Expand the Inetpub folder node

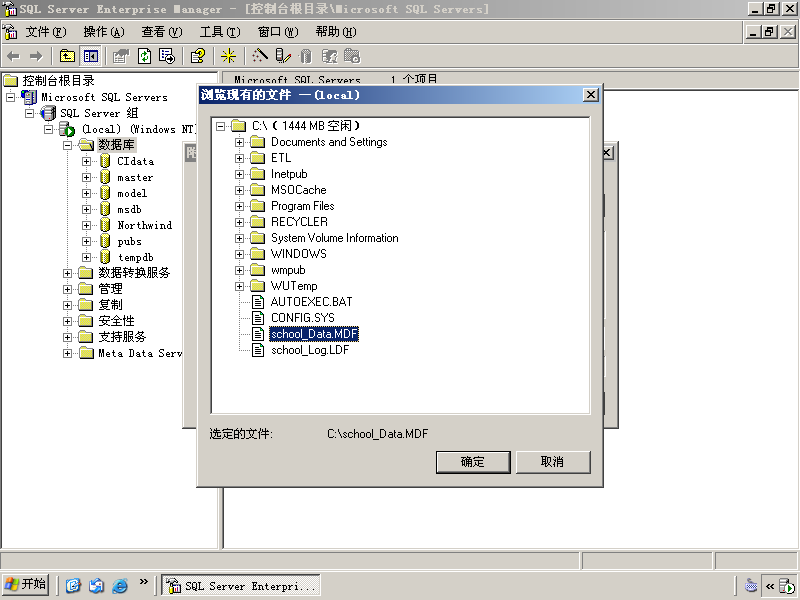(239, 174)
